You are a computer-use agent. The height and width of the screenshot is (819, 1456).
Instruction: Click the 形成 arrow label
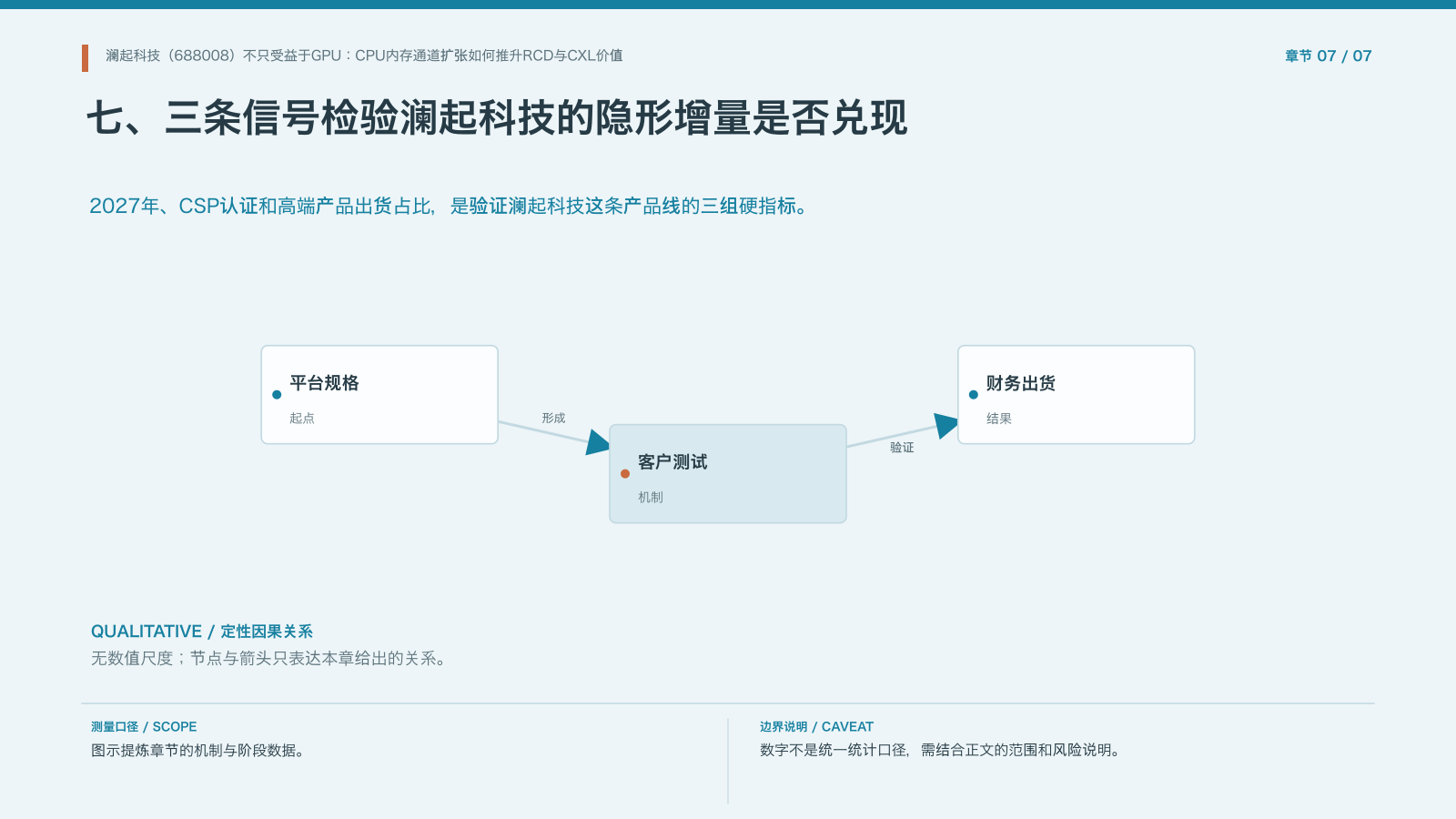tap(553, 418)
